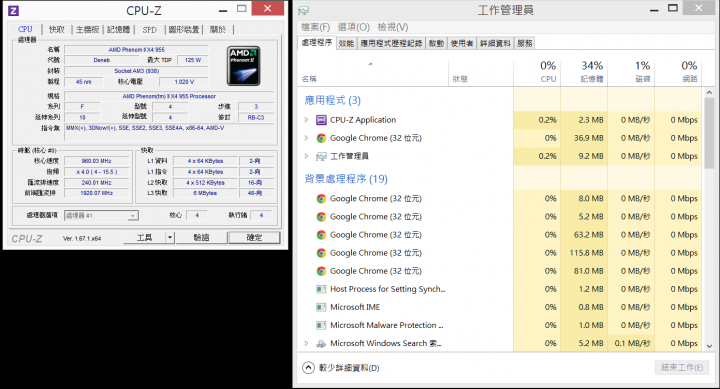Click the Chrome icon in the 115.8 MB row
Screen dimensions: 720x389
[x=321, y=253]
